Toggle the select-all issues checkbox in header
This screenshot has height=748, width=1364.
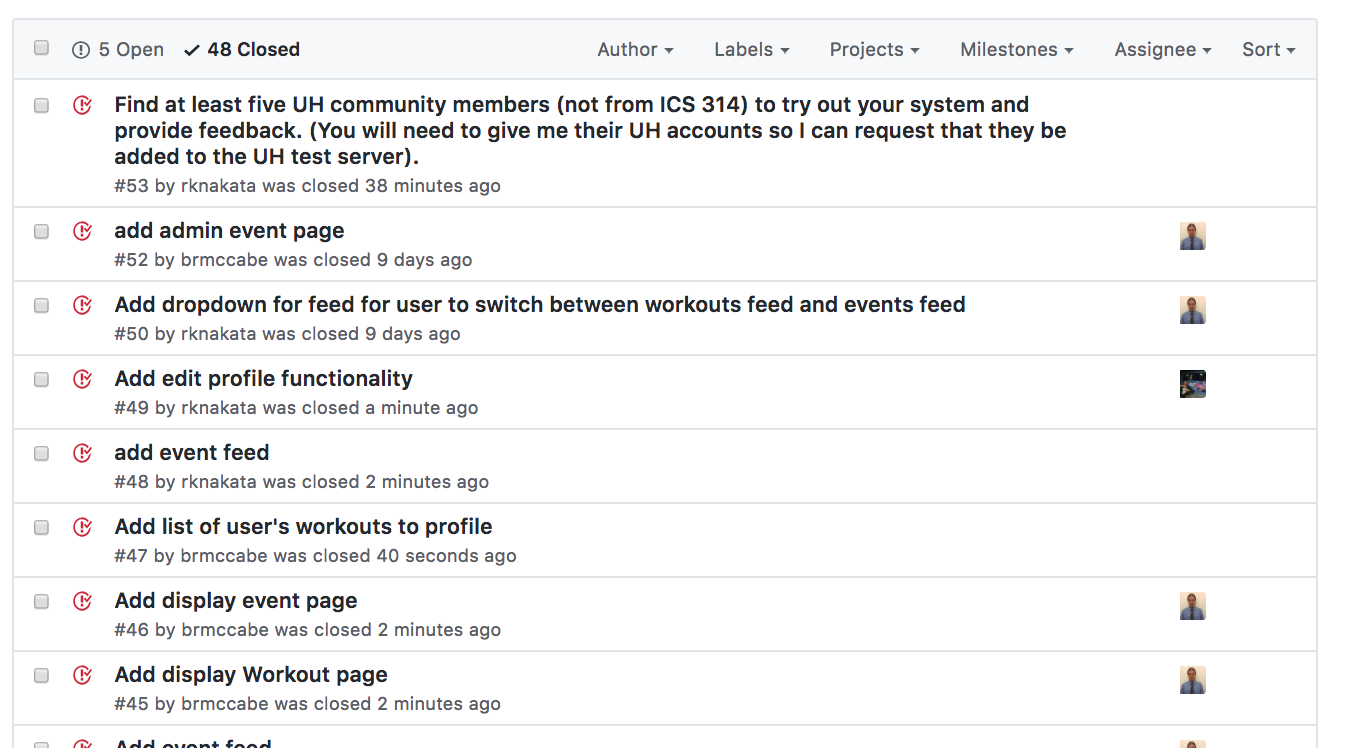click(x=41, y=47)
